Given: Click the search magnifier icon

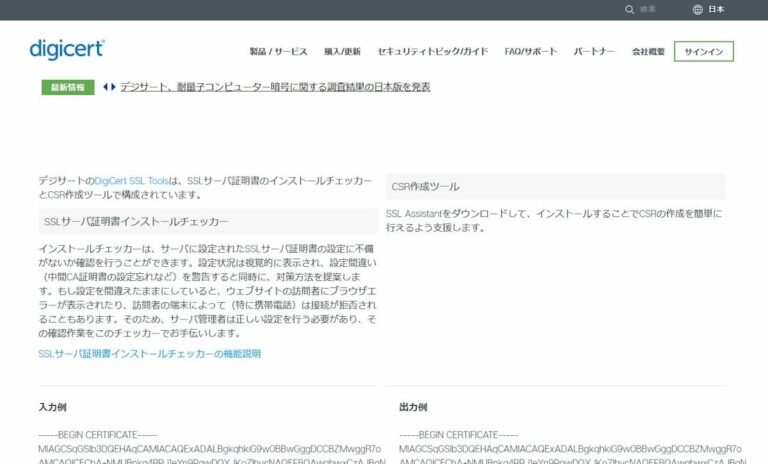Looking at the screenshot, I should pos(629,9).
